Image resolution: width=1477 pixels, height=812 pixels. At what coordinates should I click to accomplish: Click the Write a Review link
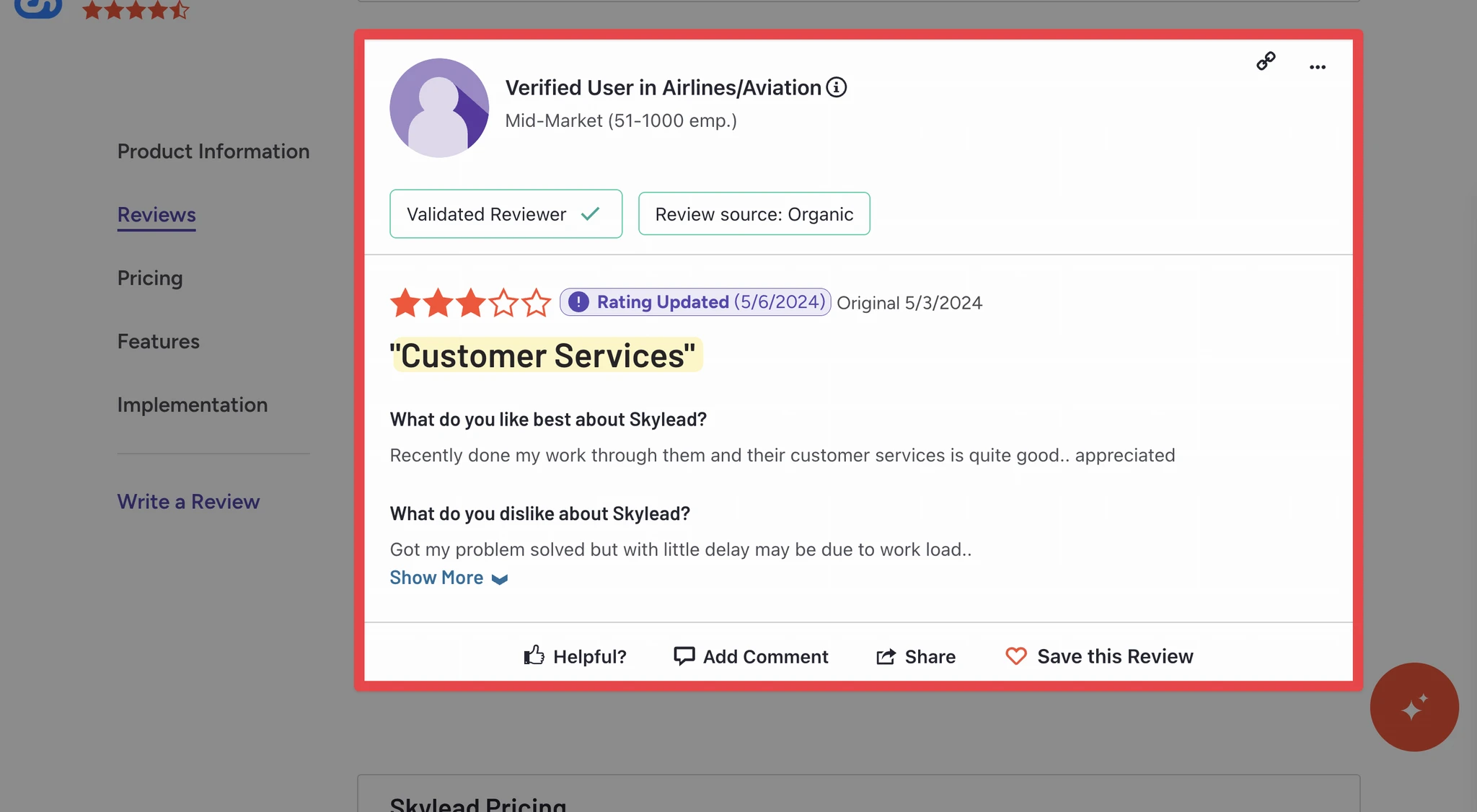(188, 502)
